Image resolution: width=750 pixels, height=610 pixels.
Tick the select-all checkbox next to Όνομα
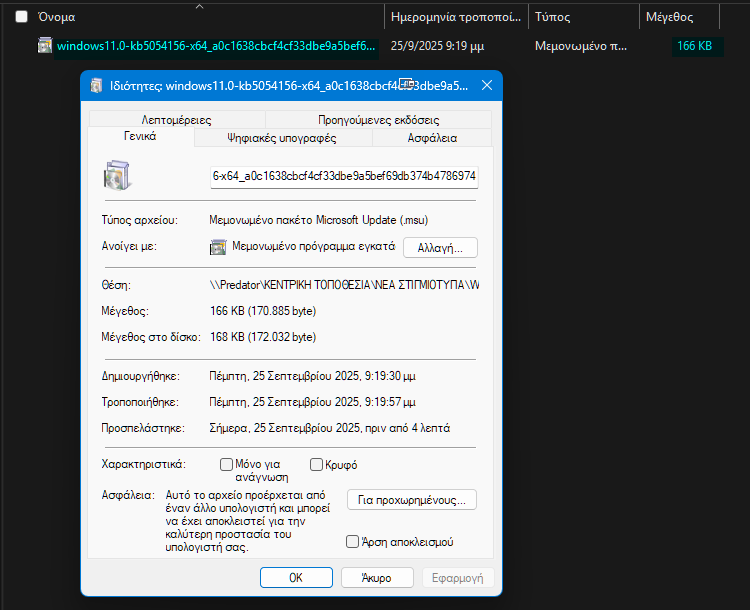[x=22, y=17]
